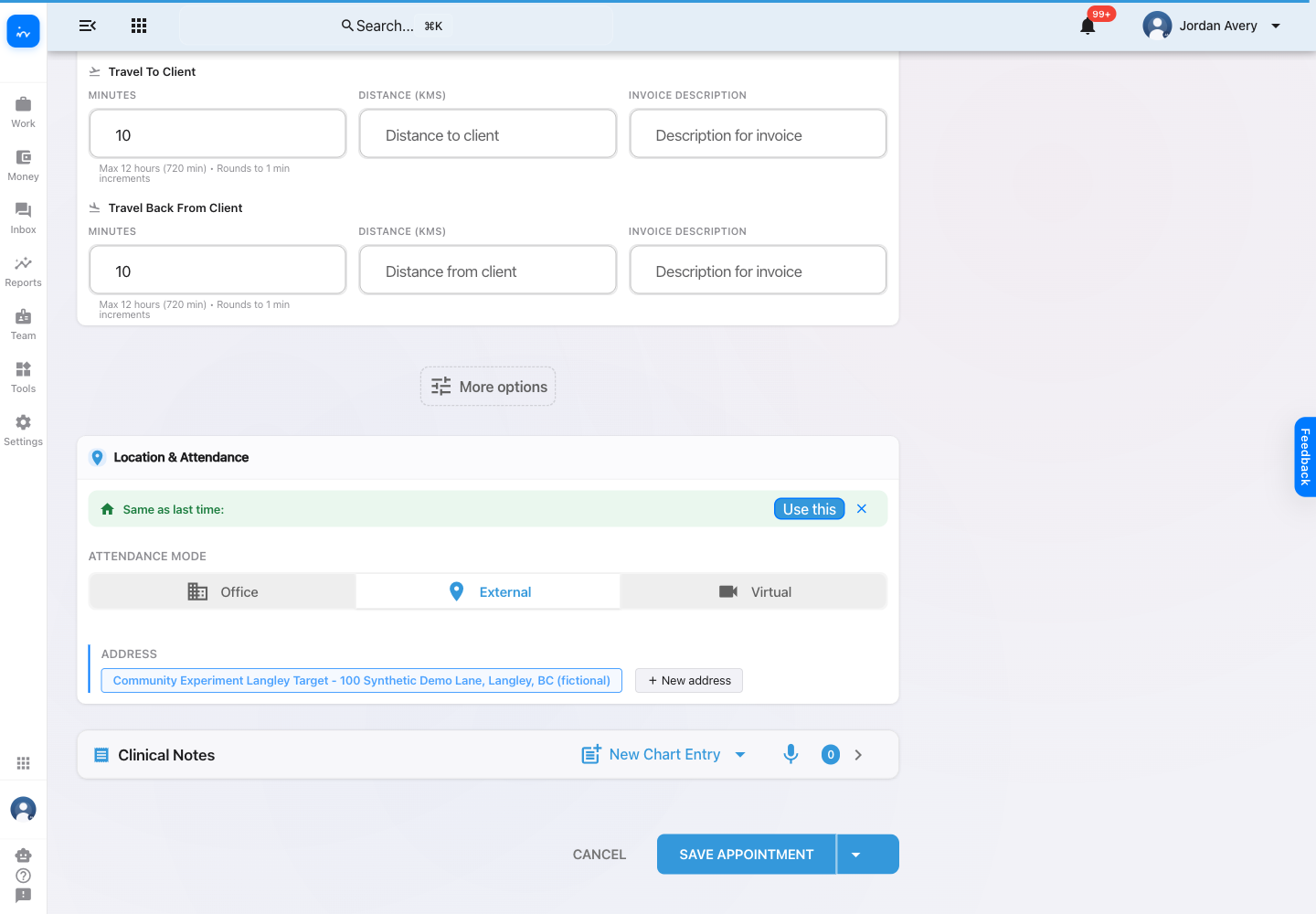Click Save Appointment
The height and width of the screenshot is (914, 1316).
click(x=746, y=855)
